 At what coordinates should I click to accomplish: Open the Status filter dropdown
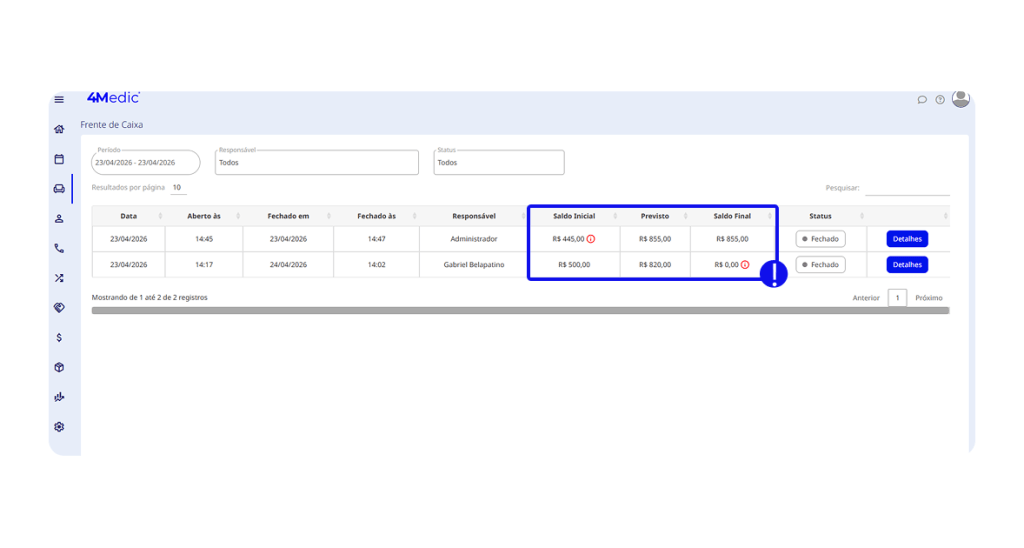click(498, 163)
